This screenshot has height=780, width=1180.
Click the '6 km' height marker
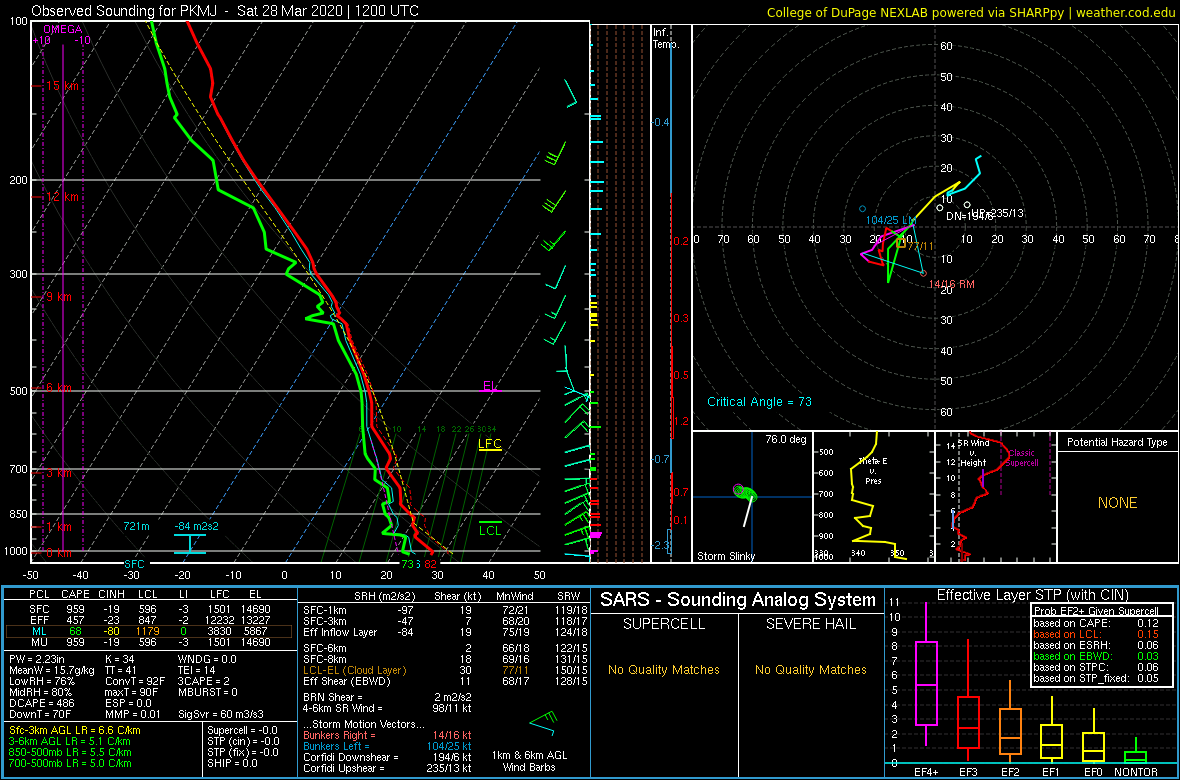[59, 388]
